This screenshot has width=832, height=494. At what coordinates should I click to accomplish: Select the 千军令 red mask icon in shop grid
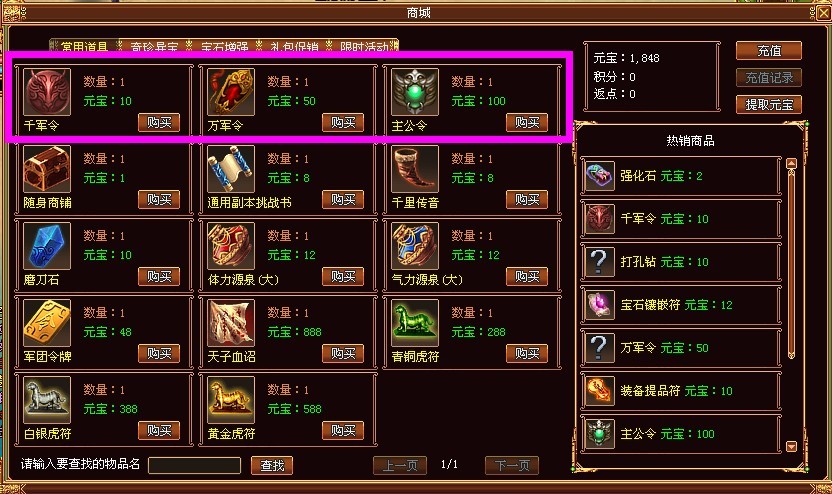coord(47,92)
